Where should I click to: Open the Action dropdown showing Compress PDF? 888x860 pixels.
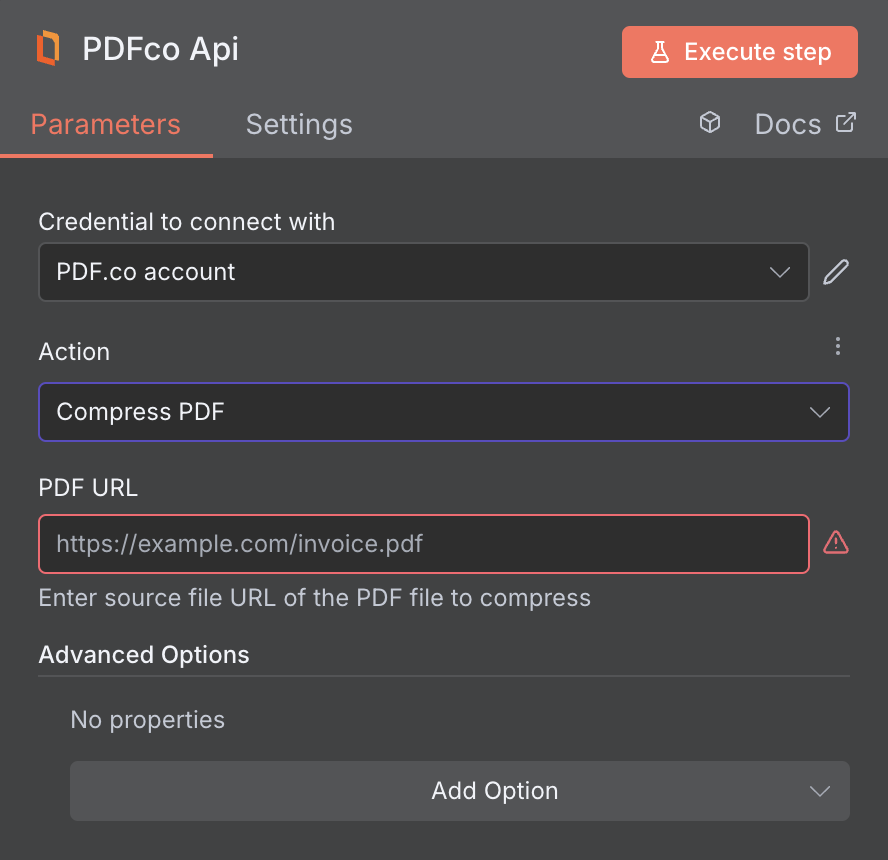[444, 411]
